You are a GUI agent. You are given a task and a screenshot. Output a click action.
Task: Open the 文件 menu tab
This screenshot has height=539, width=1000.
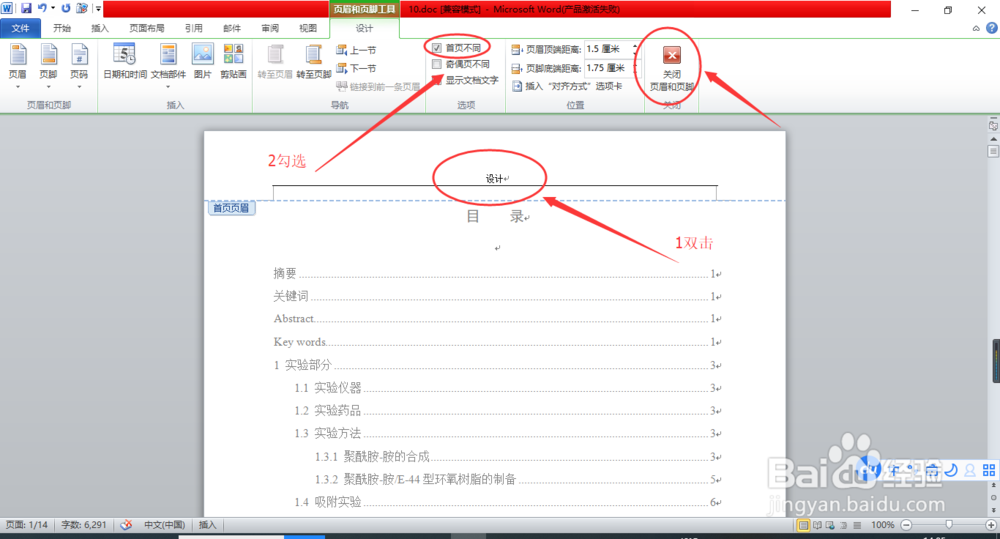tap(20, 28)
